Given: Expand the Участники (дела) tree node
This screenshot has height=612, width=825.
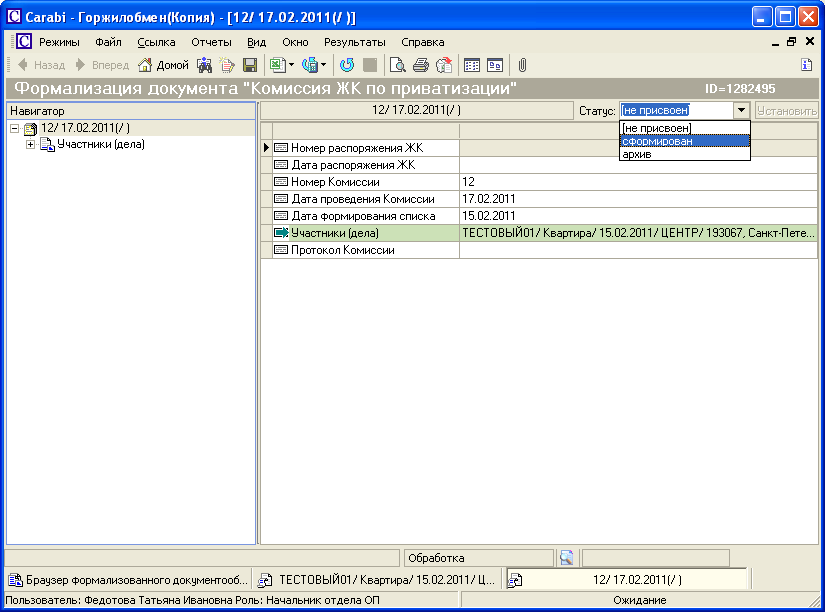Looking at the screenshot, I should tap(31, 144).
